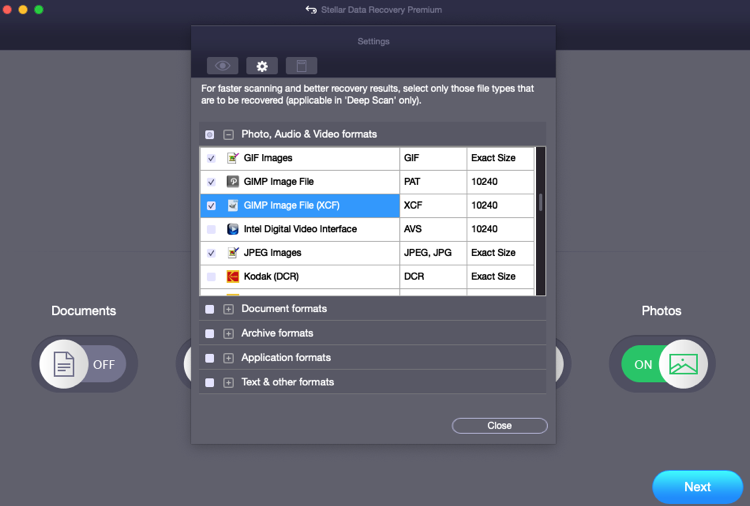Open the third settings tab with the window icon
This screenshot has height=506, width=750.
(301, 66)
